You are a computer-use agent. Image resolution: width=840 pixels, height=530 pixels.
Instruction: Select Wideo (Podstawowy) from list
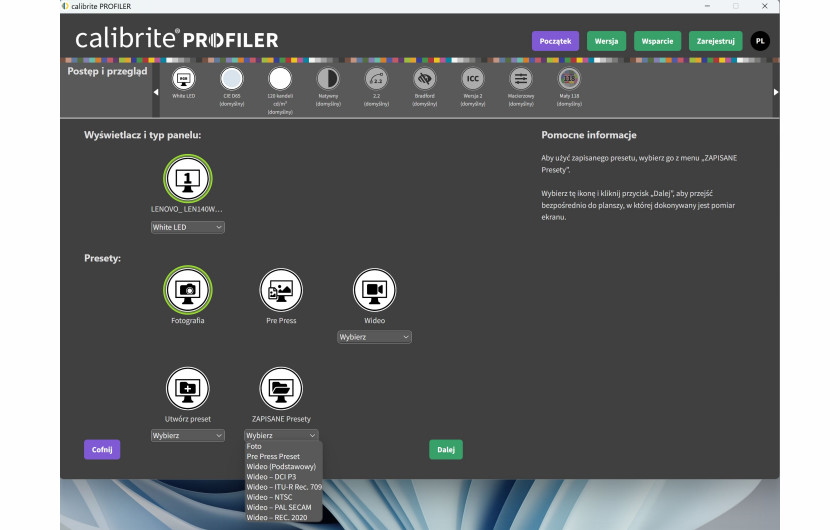[x=283, y=467]
